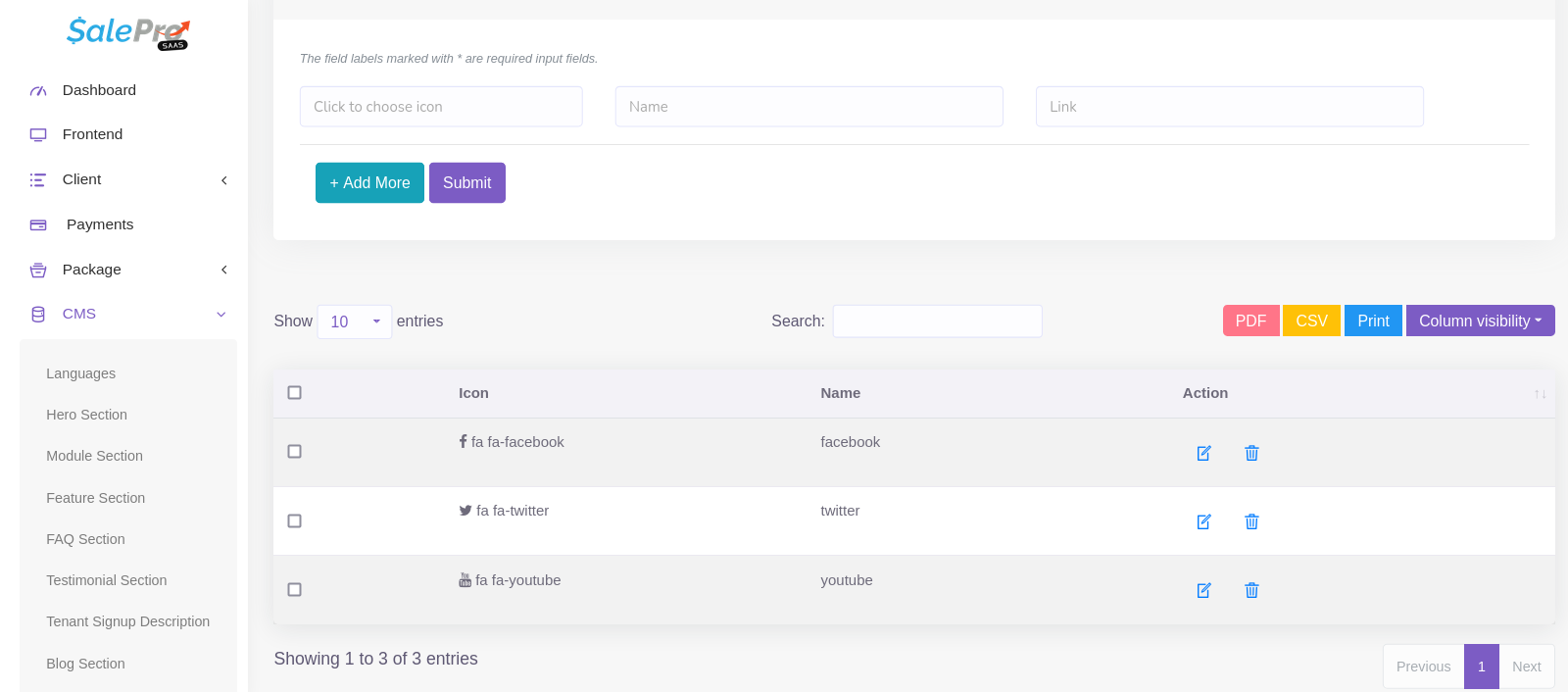1568x692 pixels.
Task: Click the Search input field
Action: tap(937, 321)
